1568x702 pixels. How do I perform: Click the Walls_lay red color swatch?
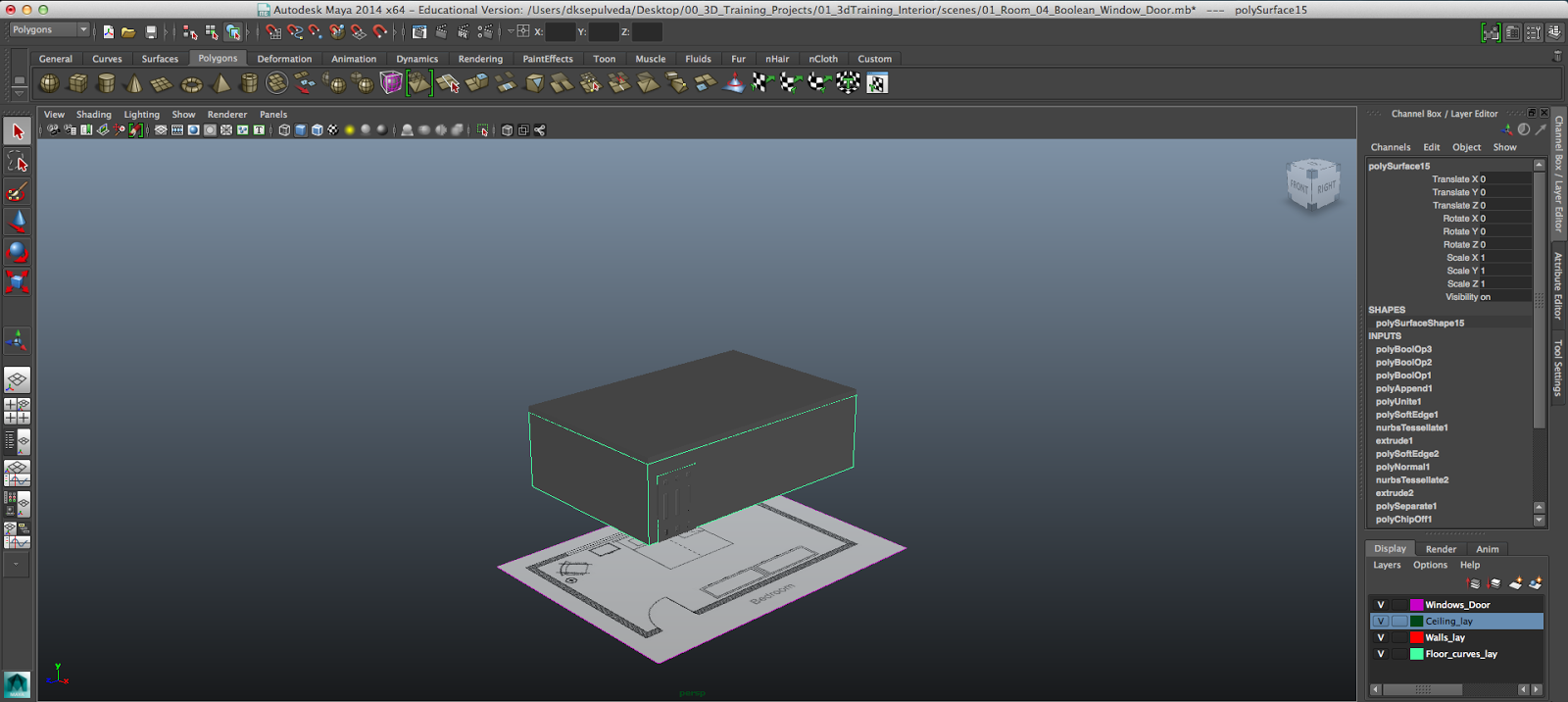point(1416,637)
